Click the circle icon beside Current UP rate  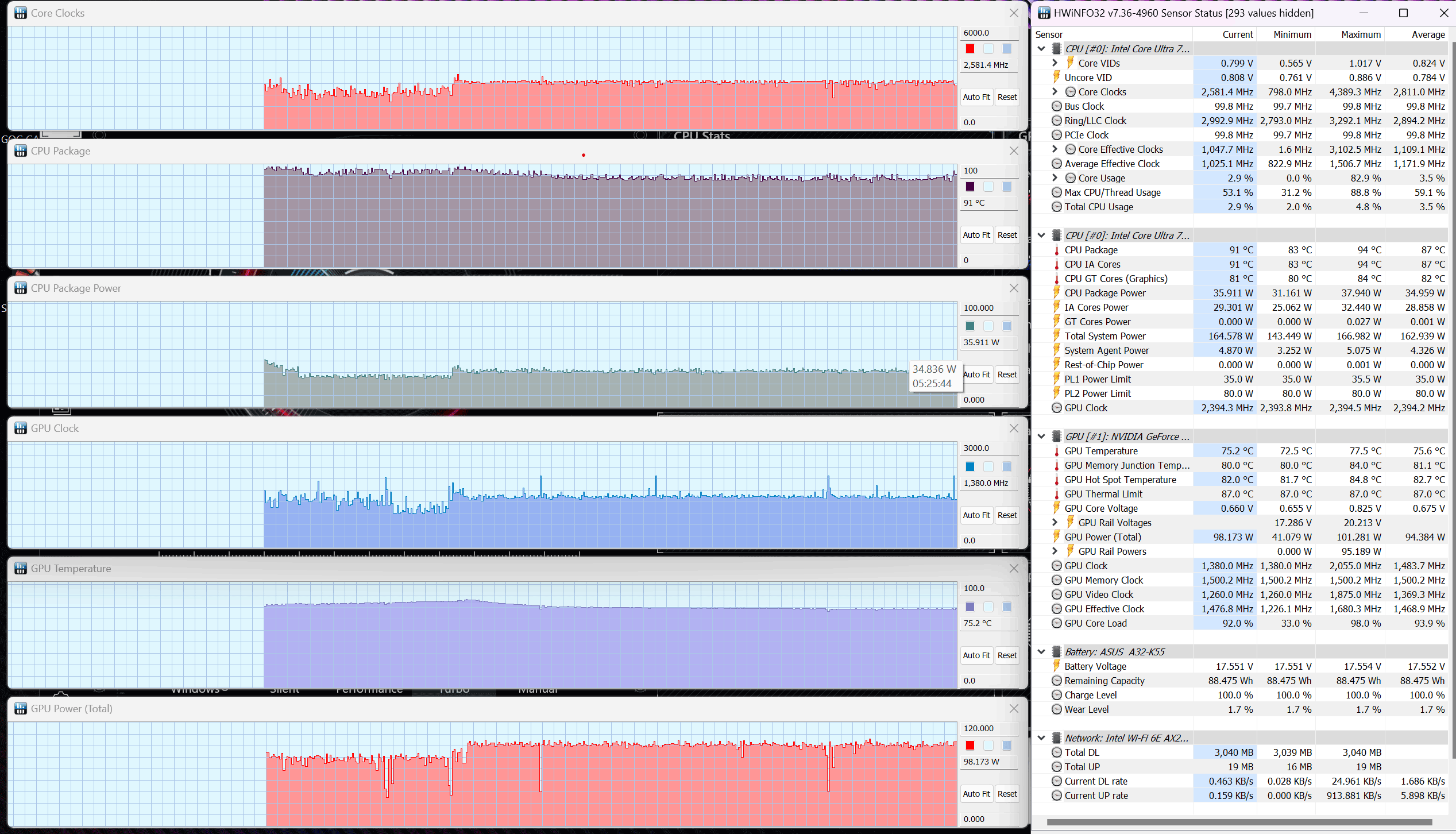point(1056,796)
